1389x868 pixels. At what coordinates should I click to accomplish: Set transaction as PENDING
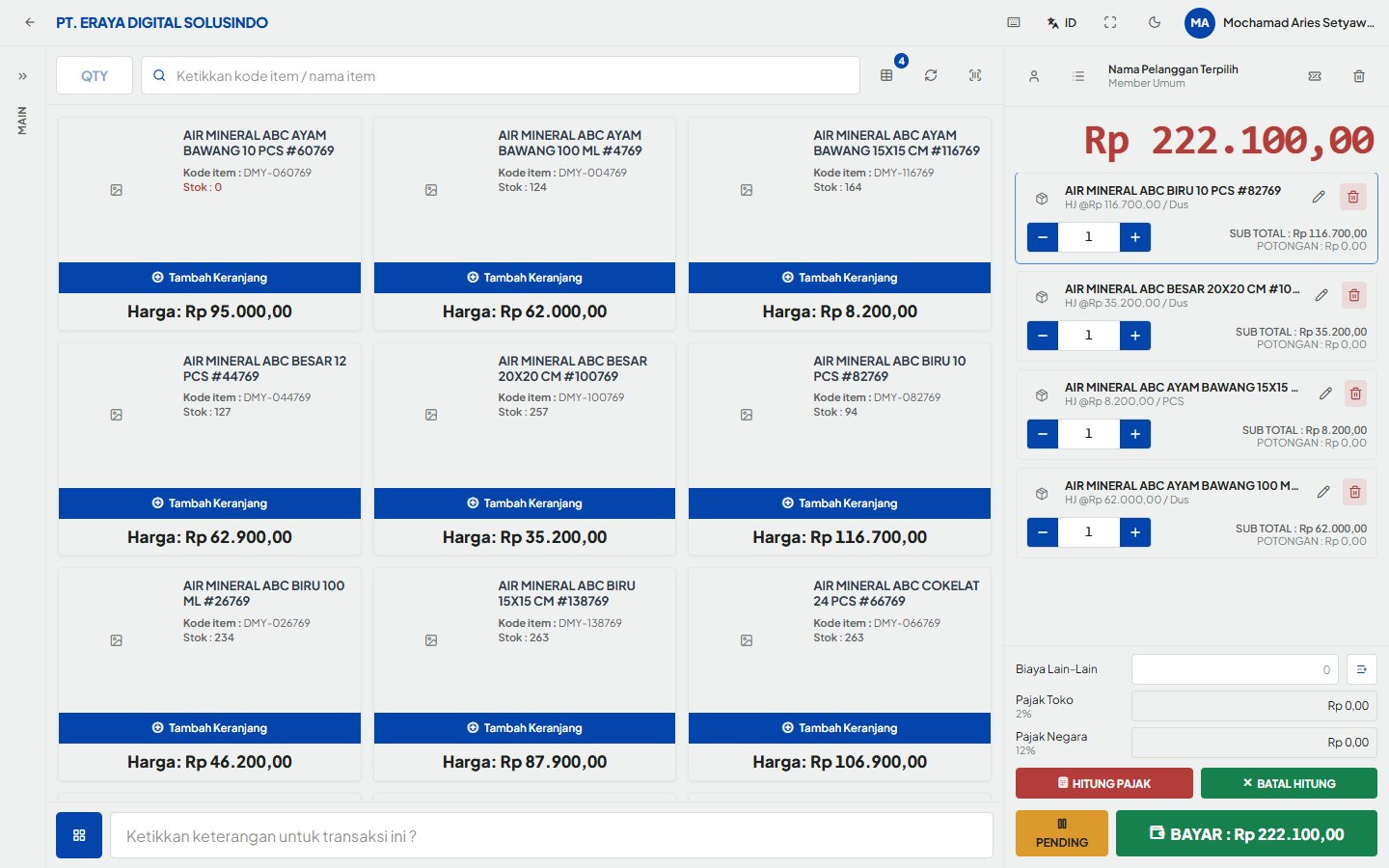1062,833
